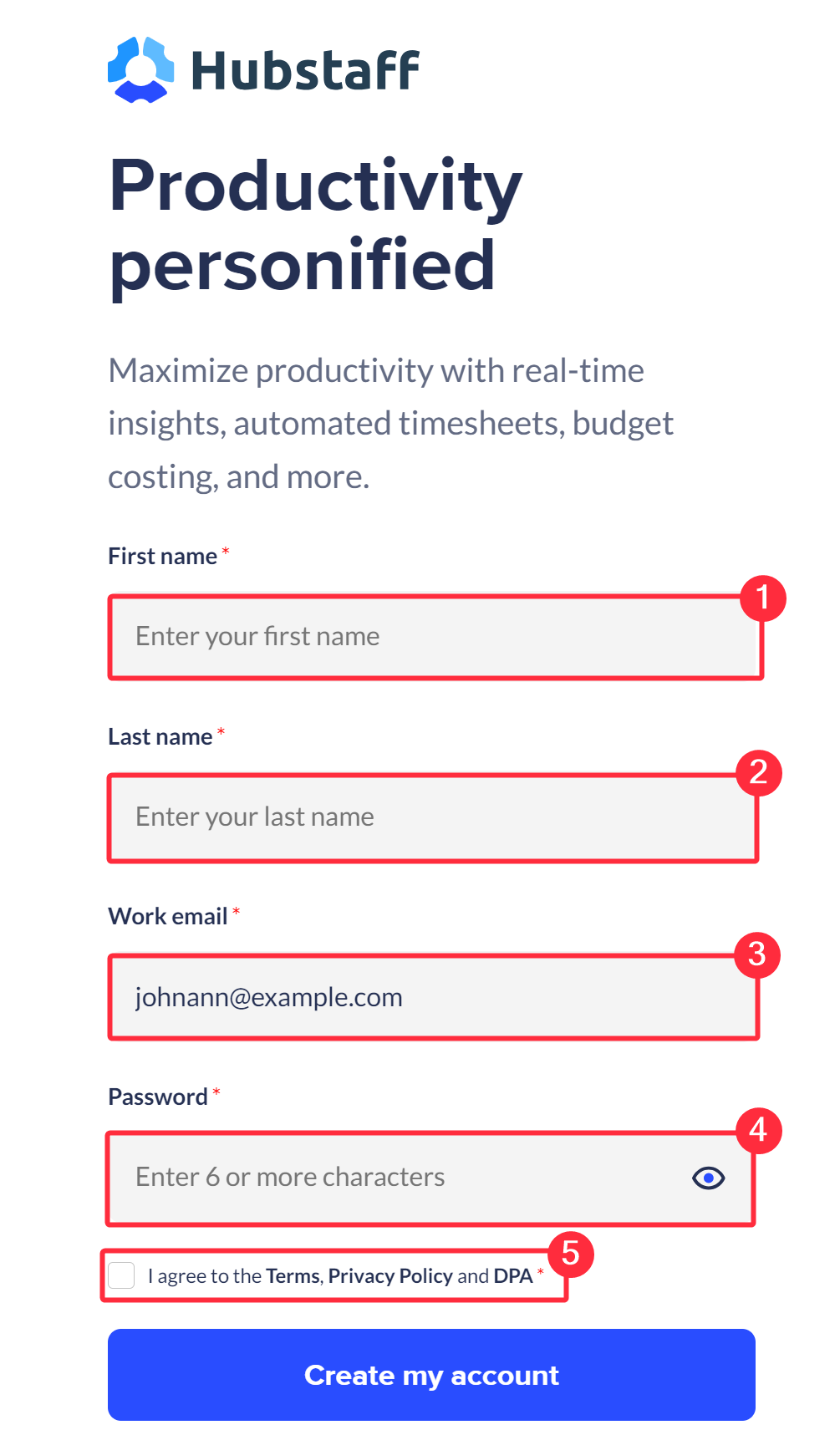Image resolution: width=840 pixels, height=1430 pixels.
Task: Open the Terms link
Action: (293, 1276)
